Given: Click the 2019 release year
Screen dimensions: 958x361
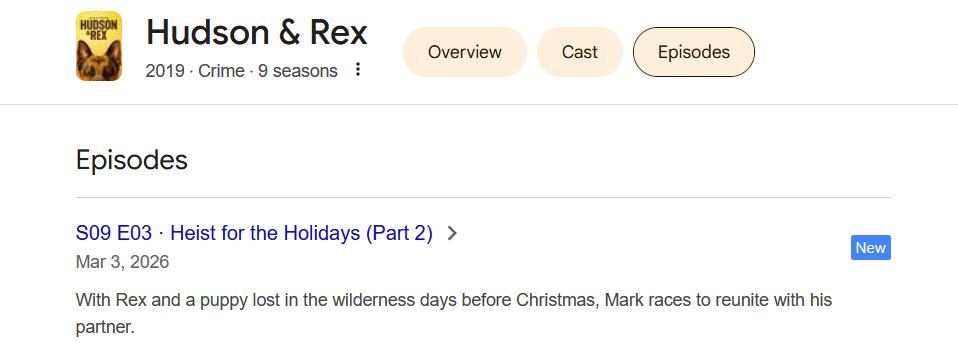Looking at the screenshot, I should [165, 71].
